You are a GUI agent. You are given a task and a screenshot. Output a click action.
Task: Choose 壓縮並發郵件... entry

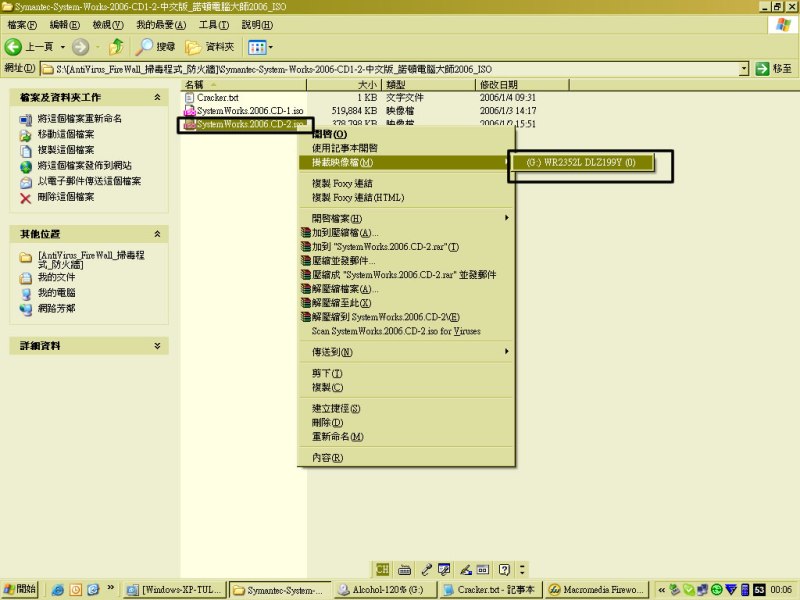[x=406, y=261]
